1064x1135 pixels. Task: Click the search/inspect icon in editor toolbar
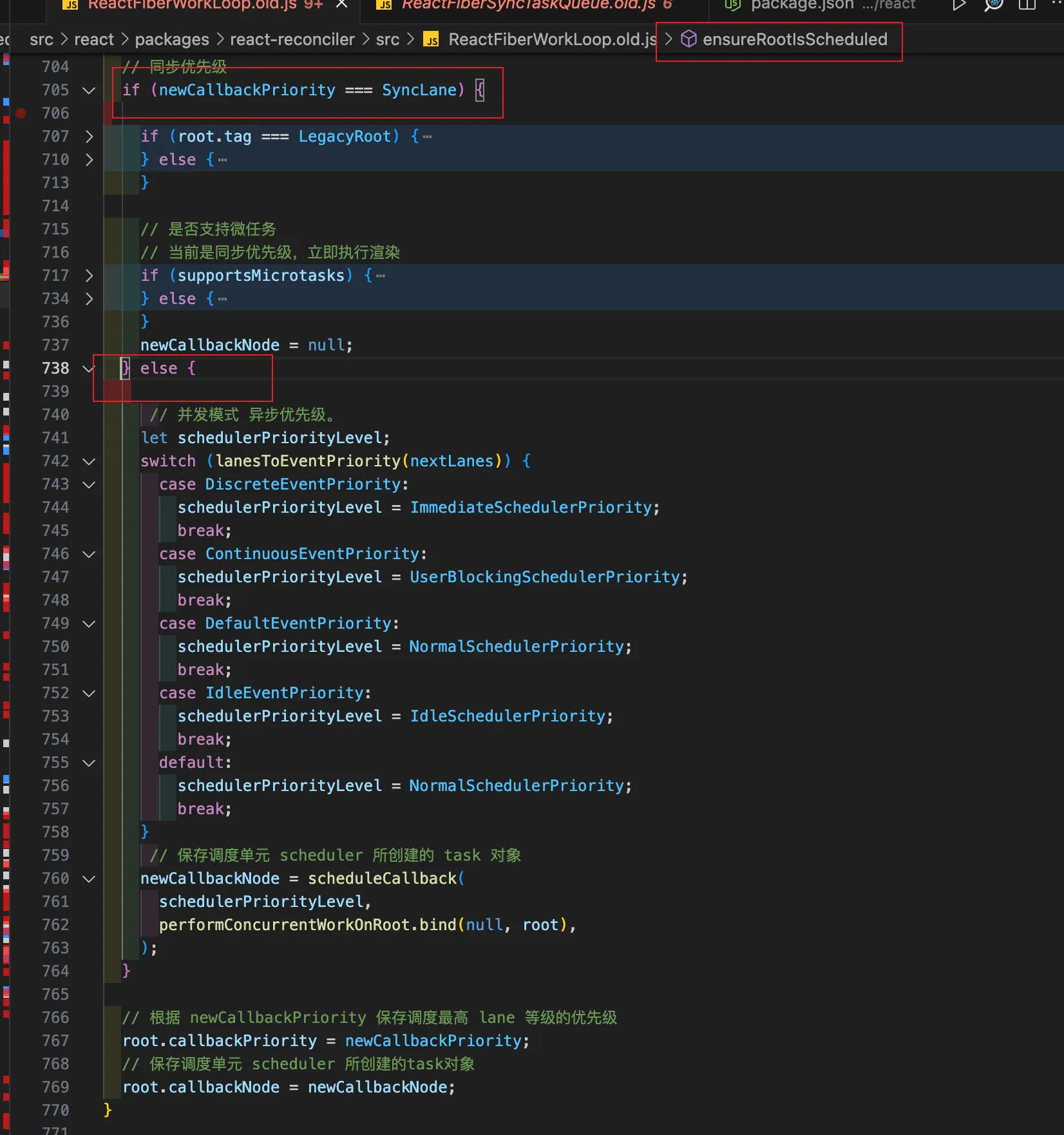(x=994, y=5)
